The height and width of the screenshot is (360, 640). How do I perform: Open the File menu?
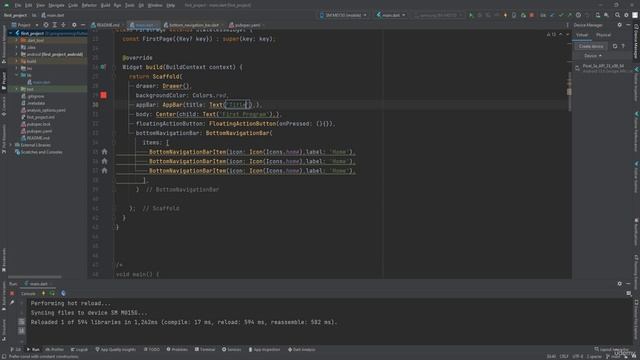(x=18, y=5)
